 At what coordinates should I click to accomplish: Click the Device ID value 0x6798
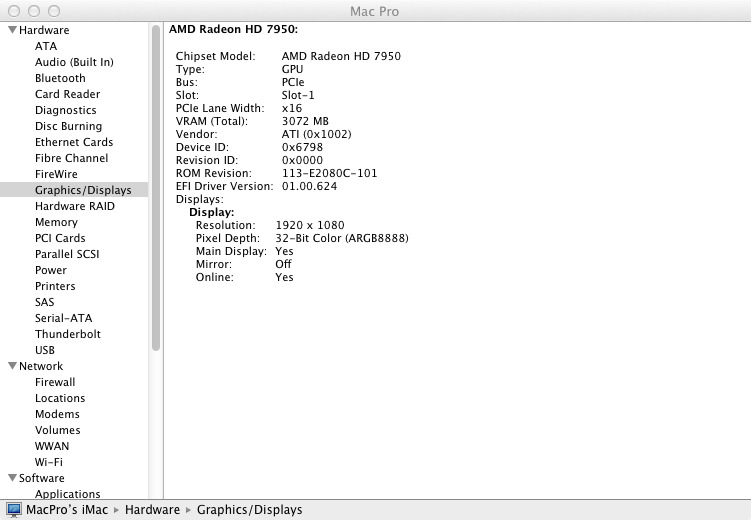(302, 147)
